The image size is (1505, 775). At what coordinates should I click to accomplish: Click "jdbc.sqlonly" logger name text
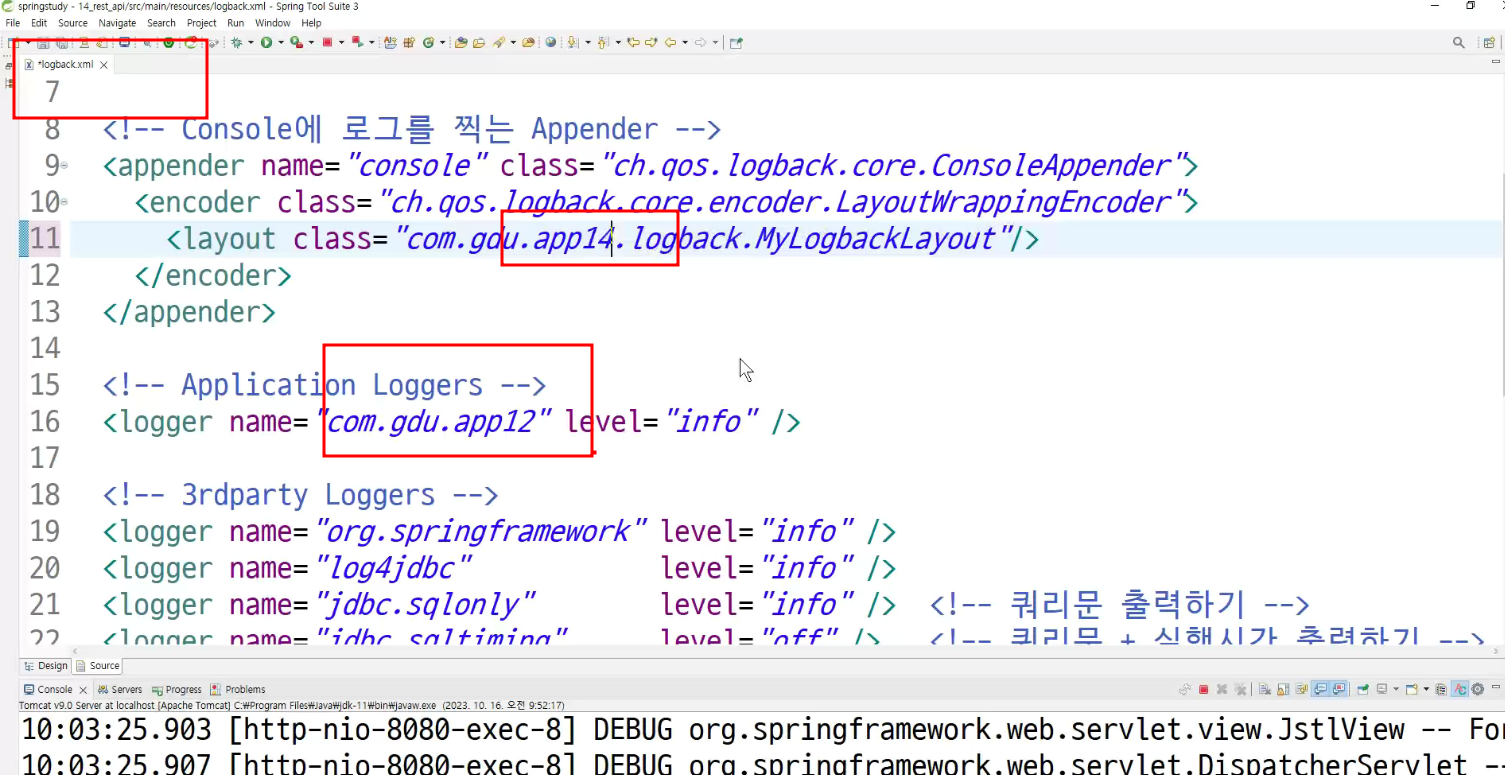click(426, 605)
